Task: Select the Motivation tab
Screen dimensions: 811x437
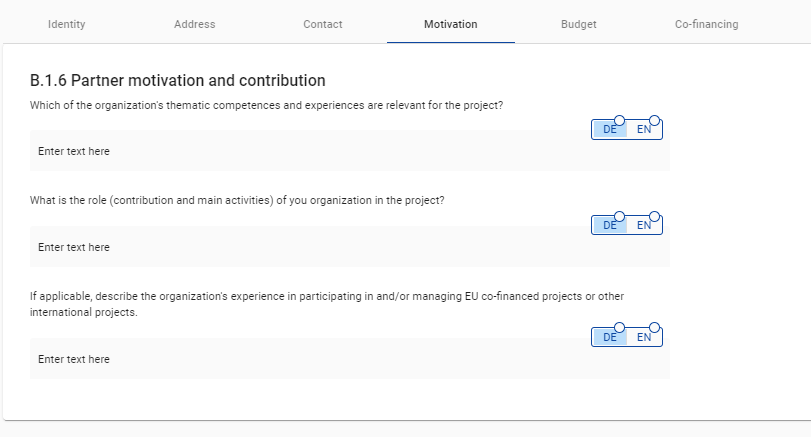Action: pos(450,24)
